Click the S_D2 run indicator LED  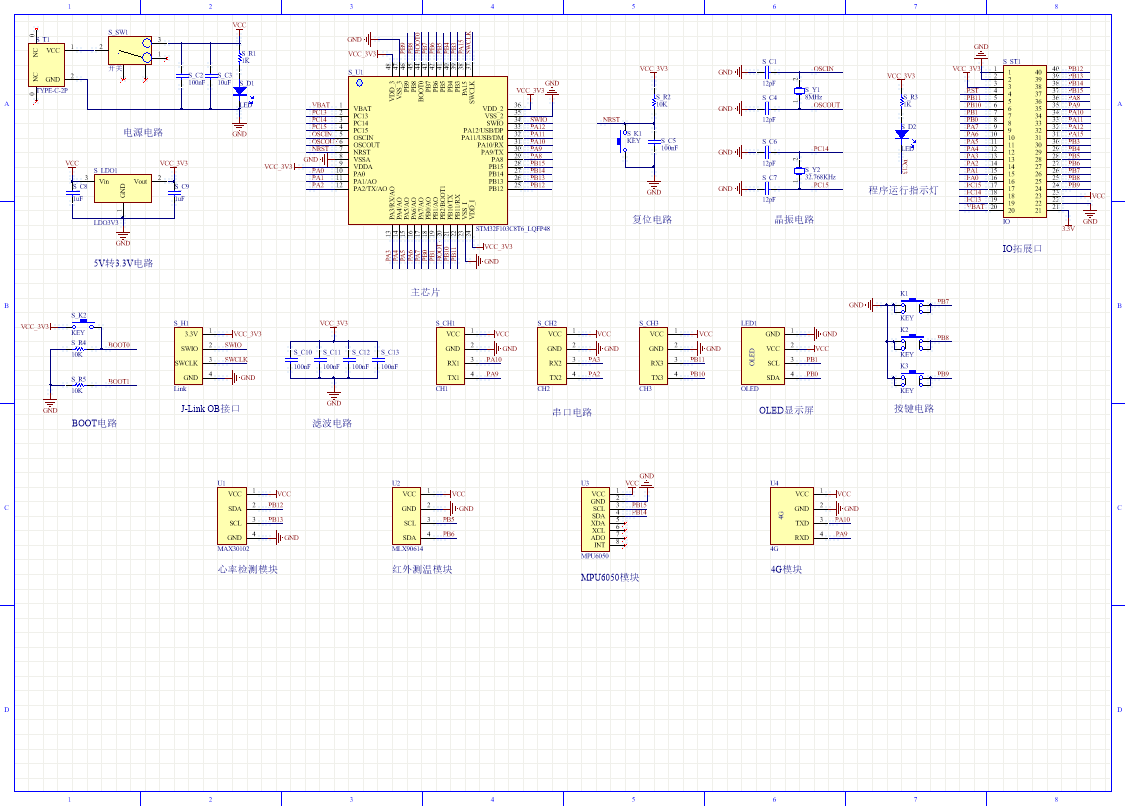pos(902,134)
